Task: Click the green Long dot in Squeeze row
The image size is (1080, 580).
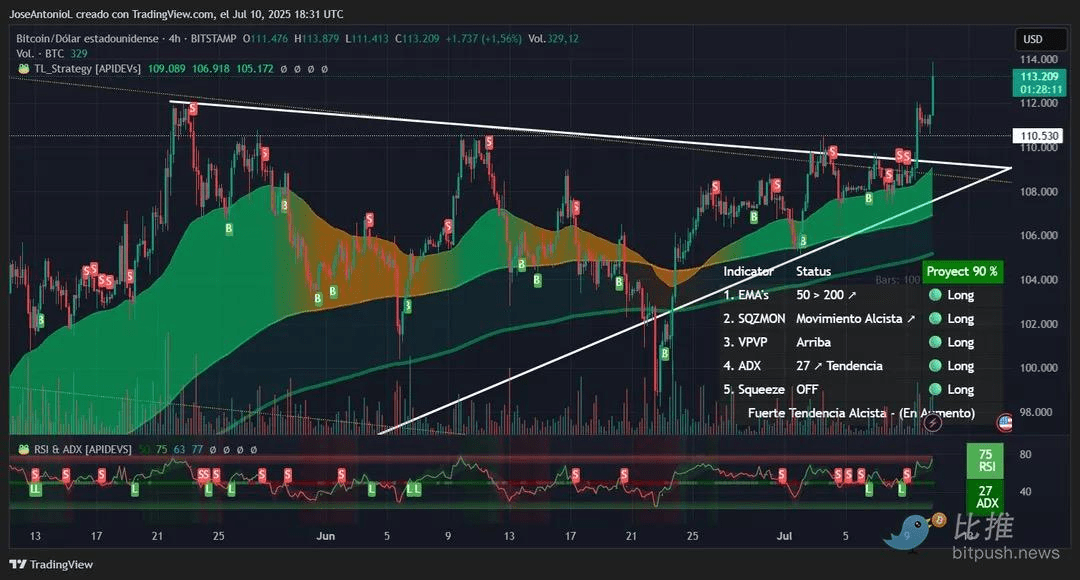Action: click(935, 389)
